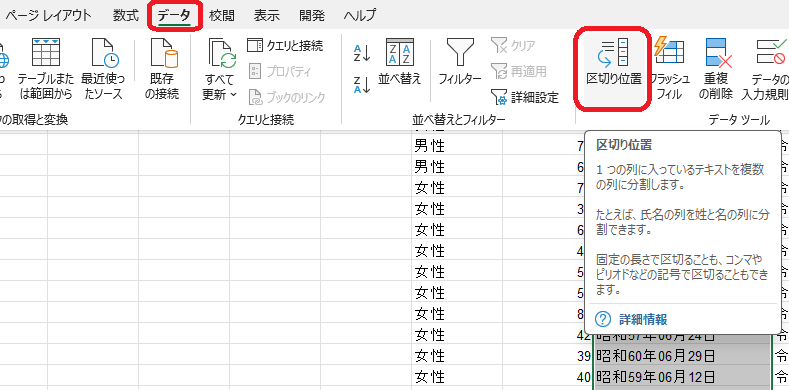Image resolution: width=789 pixels, height=390 pixels.
Task: Switch to the 表示 tab
Action: point(267,15)
